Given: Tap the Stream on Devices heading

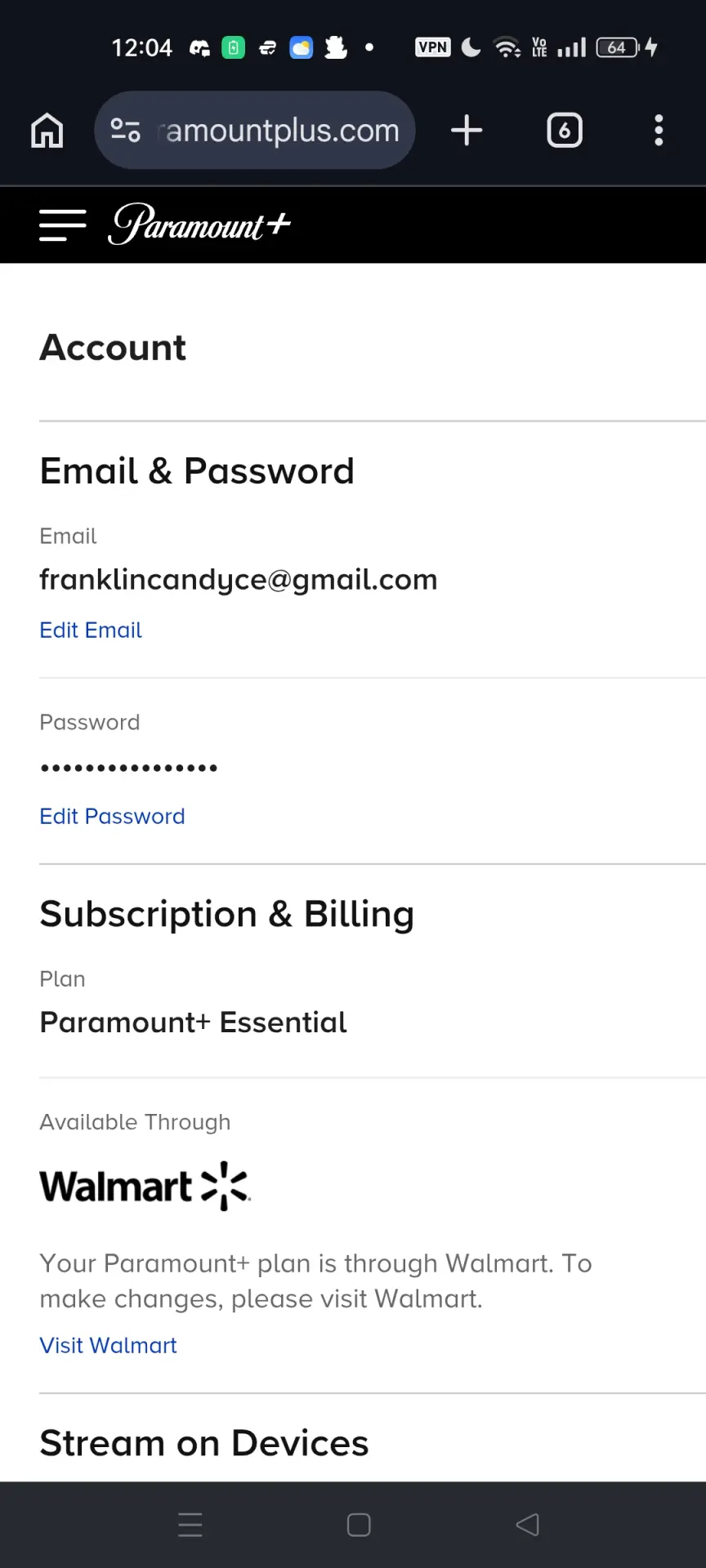Looking at the screenshot, I should pos(204,1443).
